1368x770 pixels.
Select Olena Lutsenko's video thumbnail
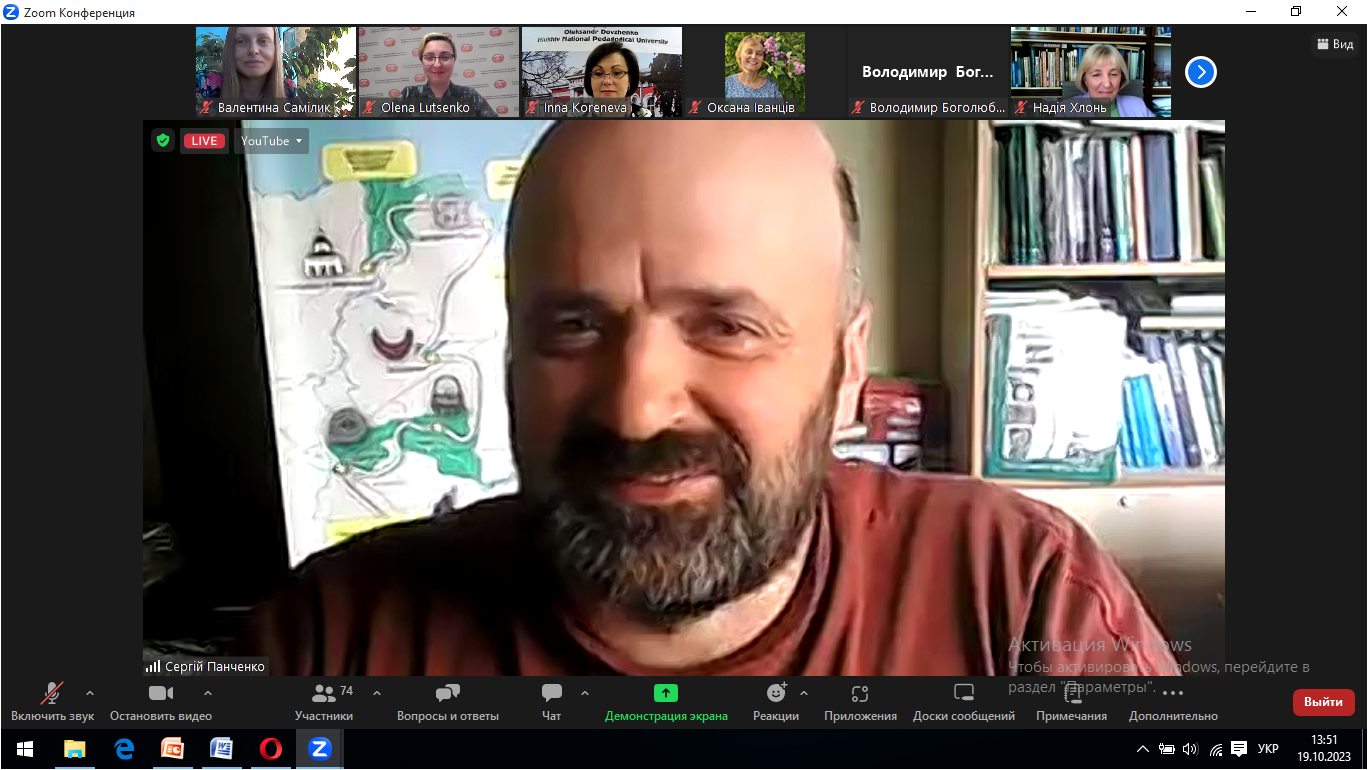click(x=439, y=71)
